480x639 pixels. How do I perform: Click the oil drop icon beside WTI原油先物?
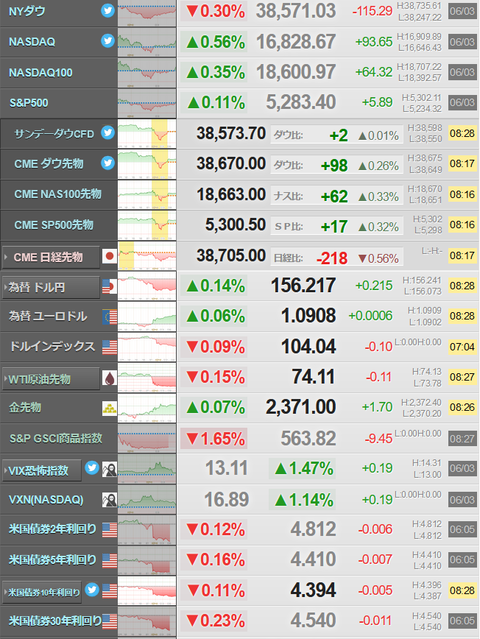[x=110, y=378]
